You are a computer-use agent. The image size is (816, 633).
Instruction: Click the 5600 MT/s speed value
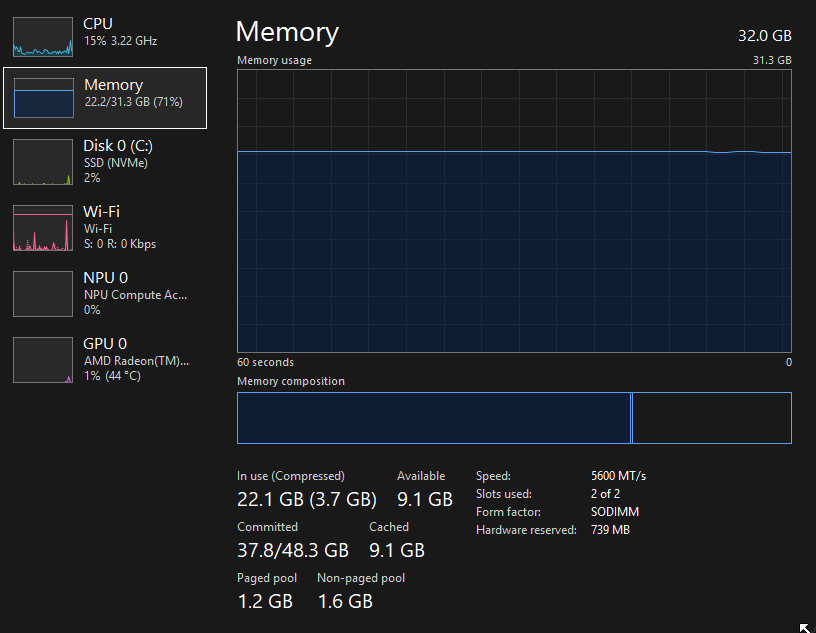coord(618,476)
